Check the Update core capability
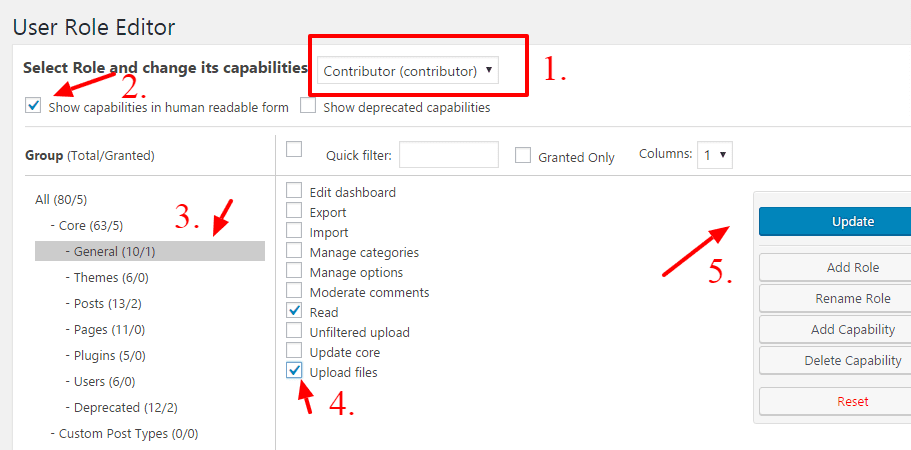The width and height of the screenshot is (911, 450). click(x=294, y=351)
